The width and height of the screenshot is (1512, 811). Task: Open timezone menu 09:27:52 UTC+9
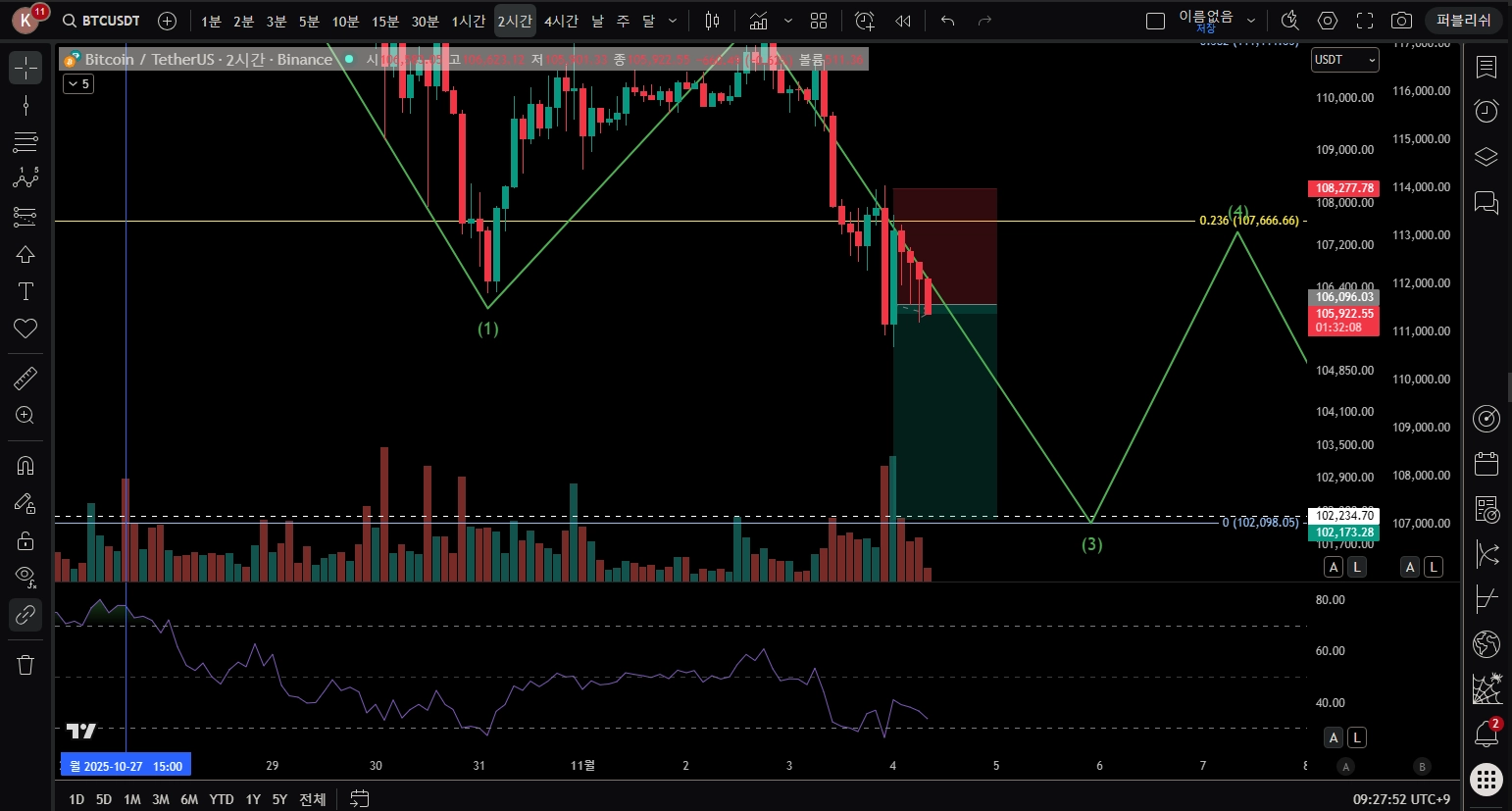[1401, 799]
